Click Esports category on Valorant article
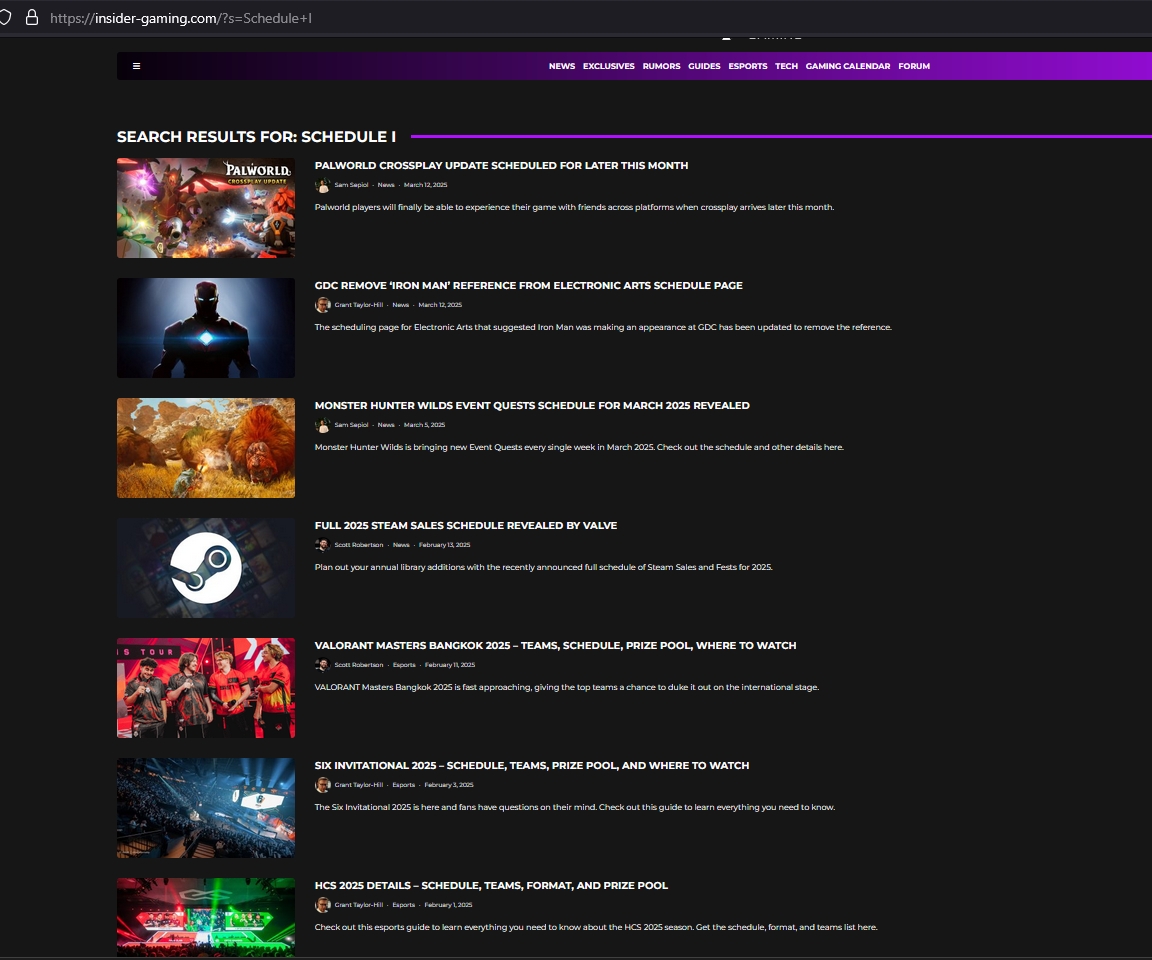Screen dimensions: 1152x960 click(x=404, y=665)
